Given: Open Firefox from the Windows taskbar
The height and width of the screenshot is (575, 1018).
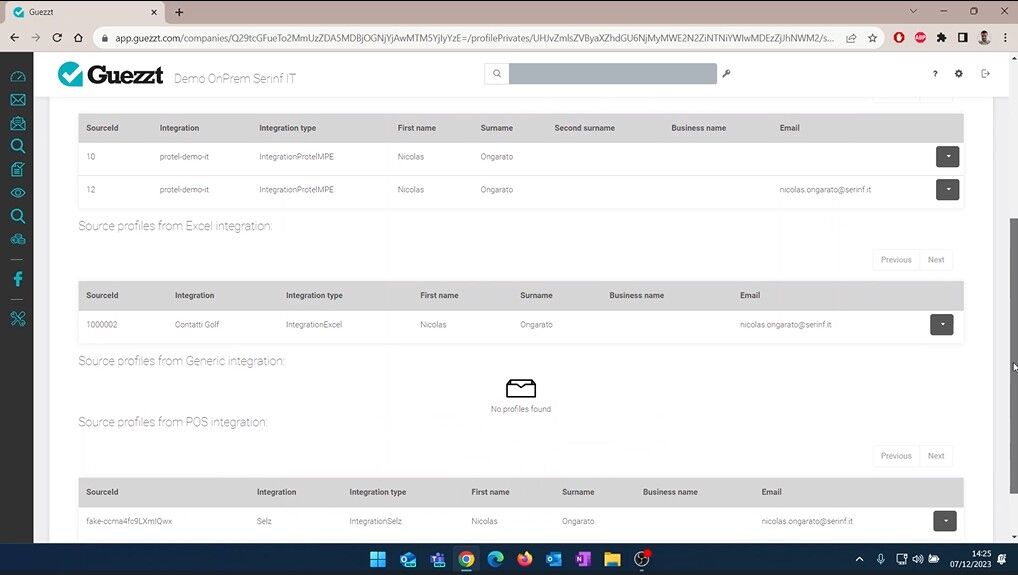Looking at the screenshot, I should click(525, 559).
